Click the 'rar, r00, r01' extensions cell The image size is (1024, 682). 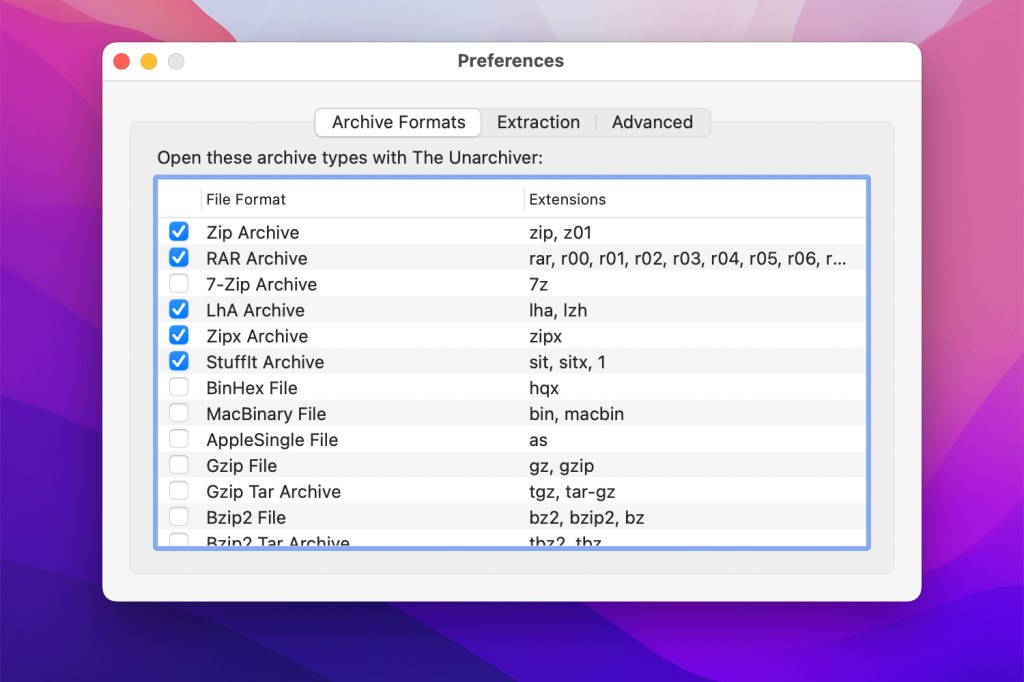coord(688,259)
